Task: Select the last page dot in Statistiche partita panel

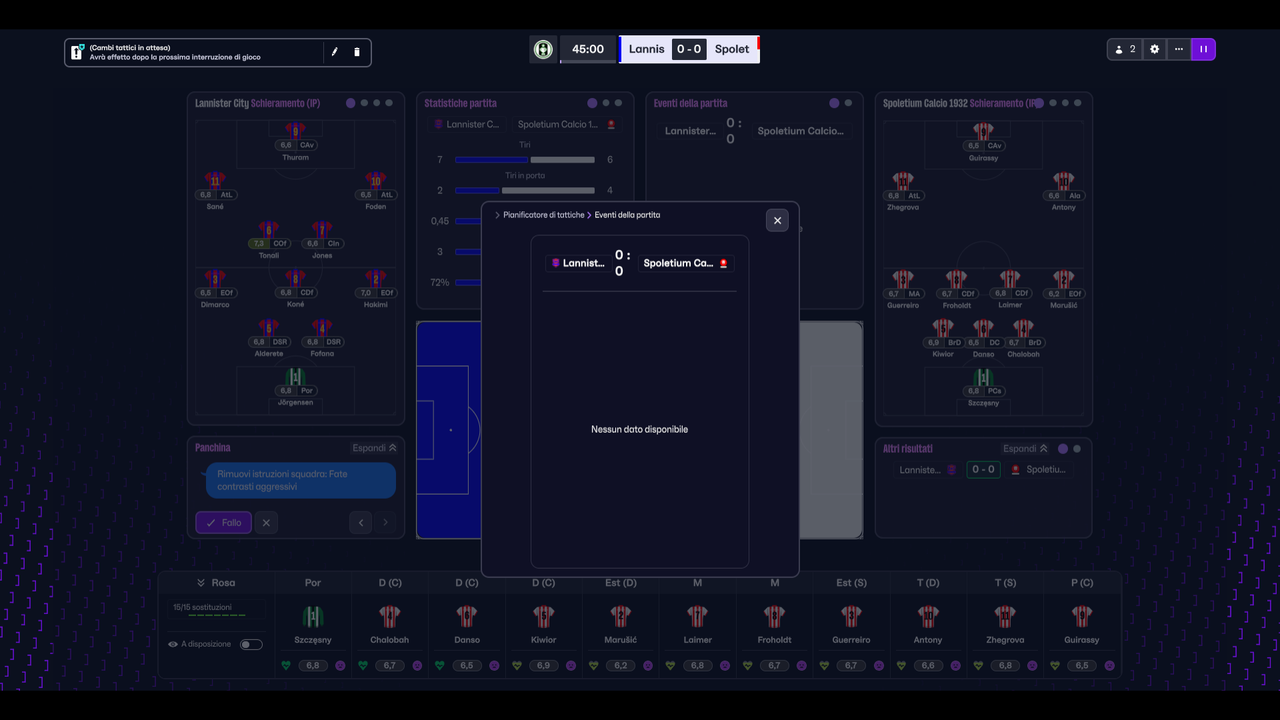Action: pos(619,103)
